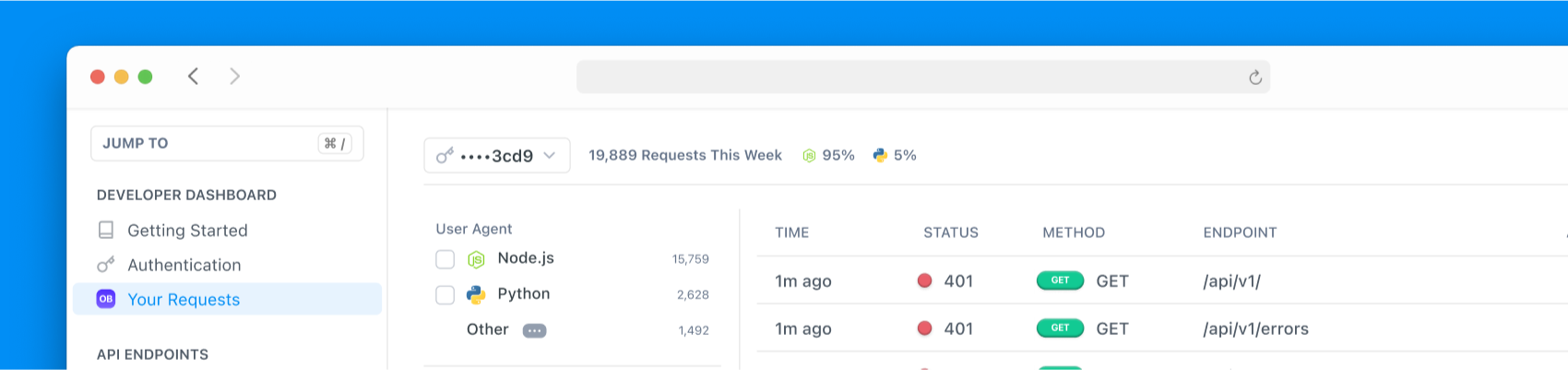The image size is (1568, 370).
Task: Click the green GET badge in the /api/v1/ row
Action: (1060, 280)
